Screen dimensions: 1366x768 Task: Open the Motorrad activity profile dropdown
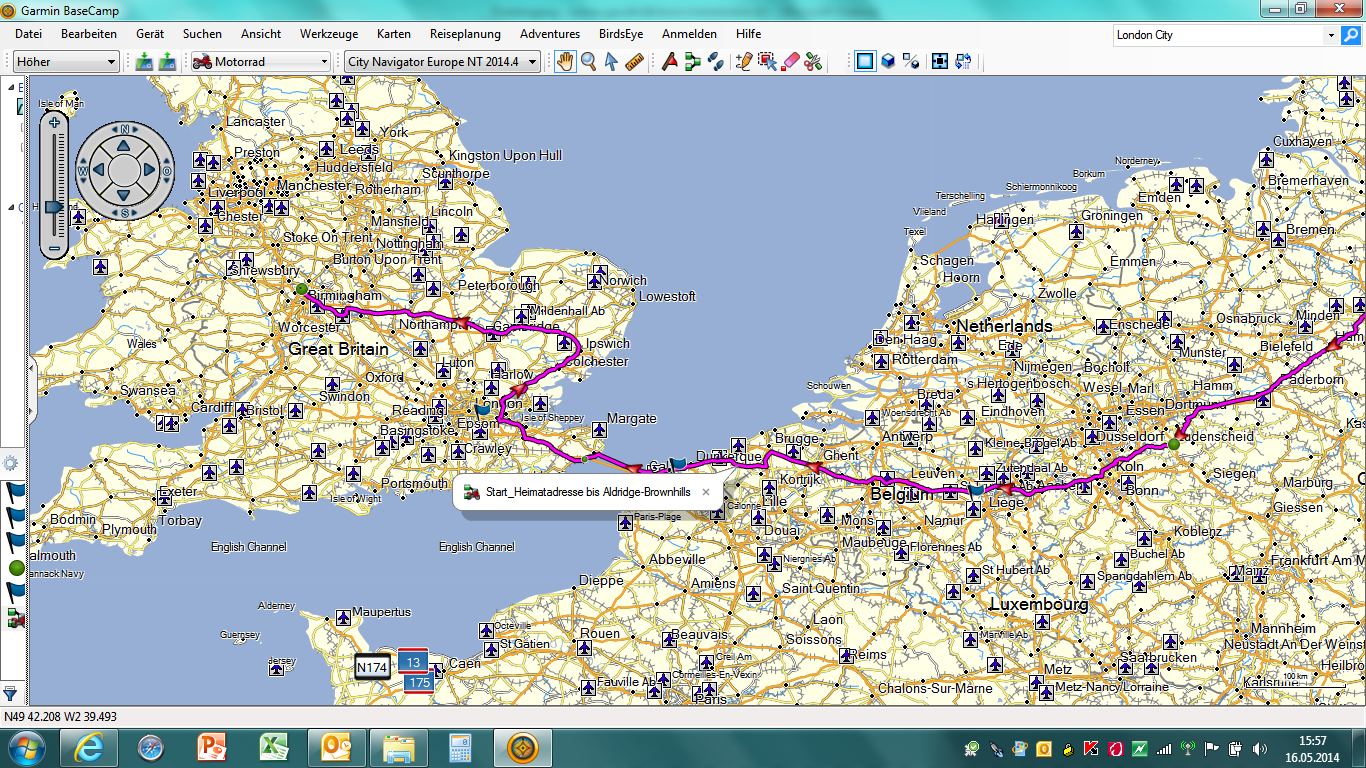click(x=260, y=62)
